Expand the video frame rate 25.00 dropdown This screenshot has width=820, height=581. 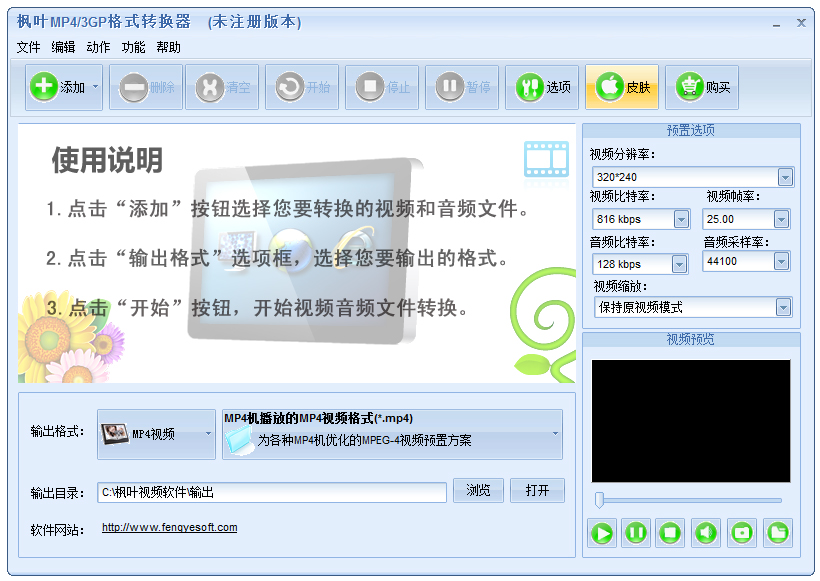click(x=781, y=219)
